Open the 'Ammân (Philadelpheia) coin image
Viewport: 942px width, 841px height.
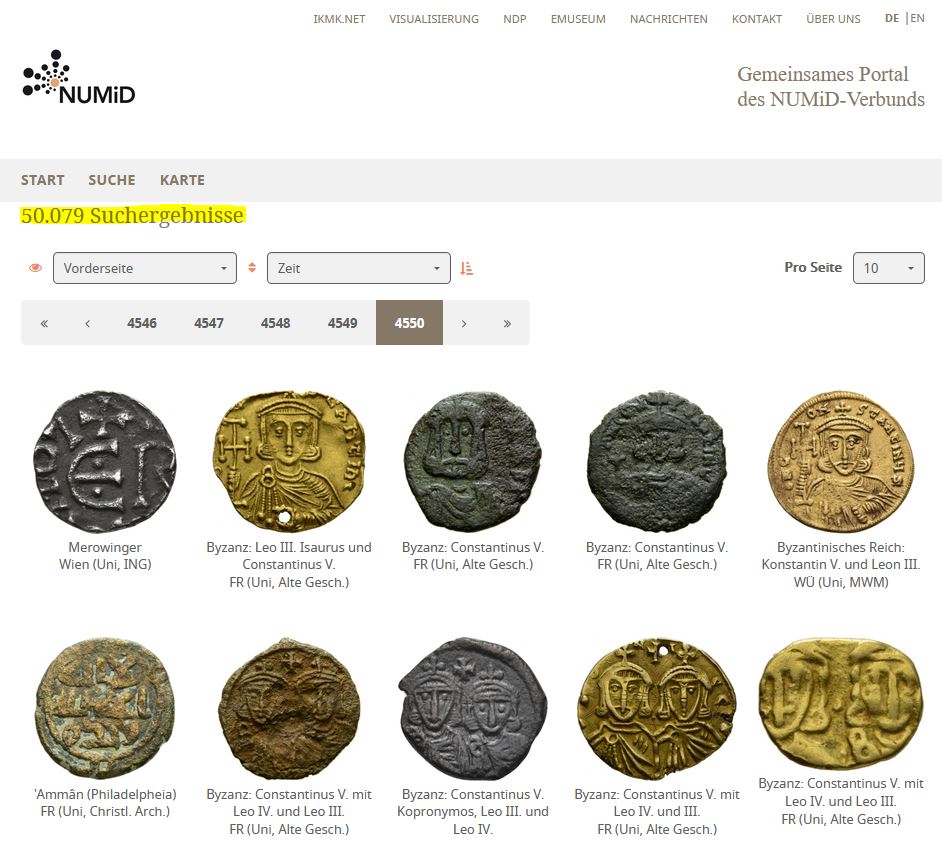click(105, 708)
